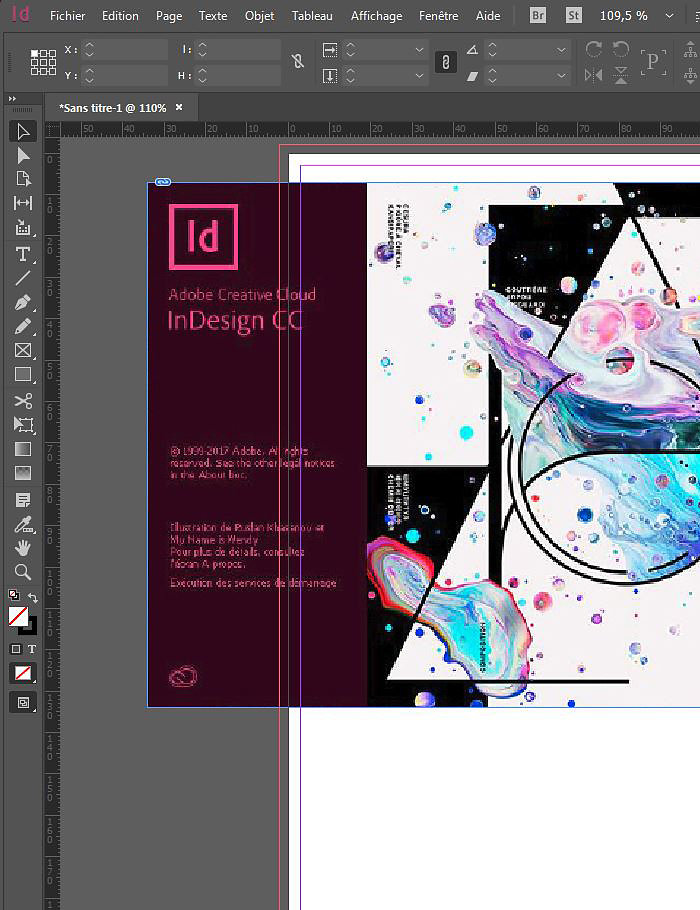This screenshot has height=910, width=700.
Task: Open scale X percentage dropdown
Action: pos(419,50)
